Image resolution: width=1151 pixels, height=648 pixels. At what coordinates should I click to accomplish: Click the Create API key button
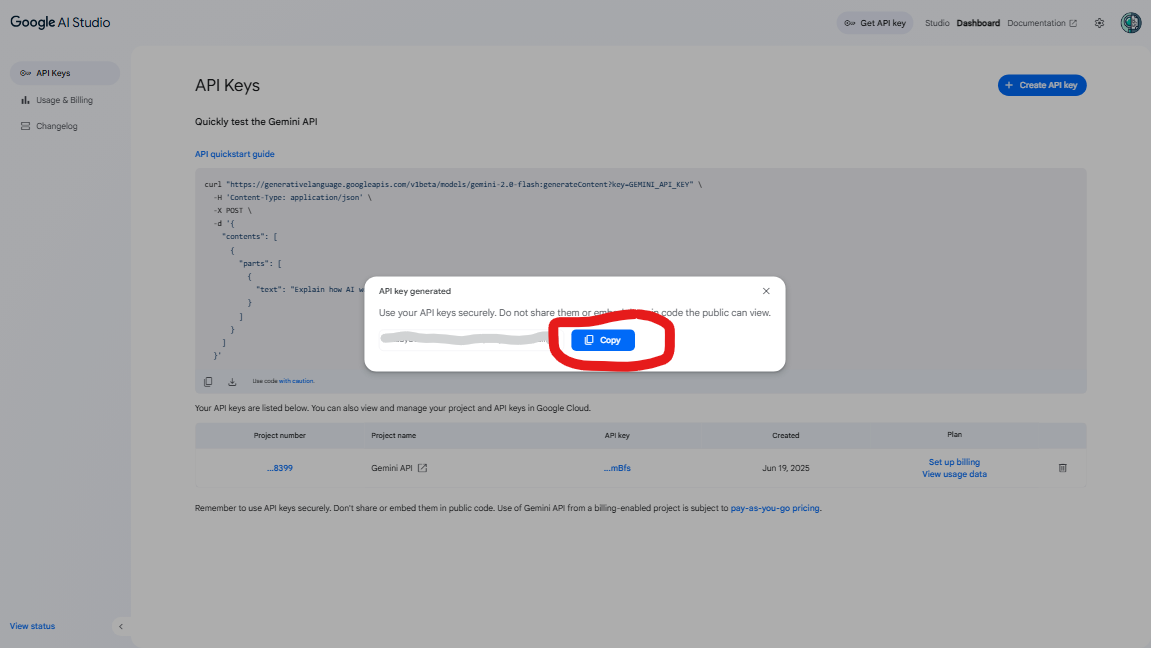coord(1042,85)
